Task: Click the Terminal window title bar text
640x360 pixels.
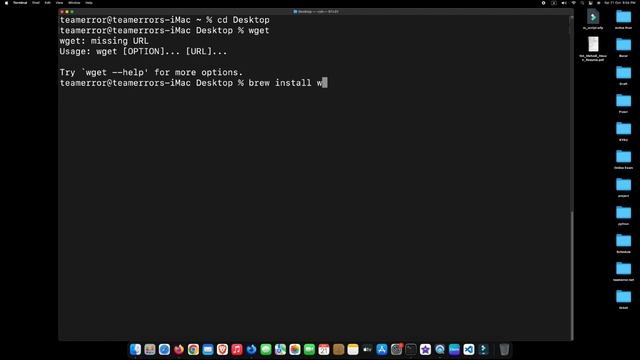Action: (x=316, y=11)
